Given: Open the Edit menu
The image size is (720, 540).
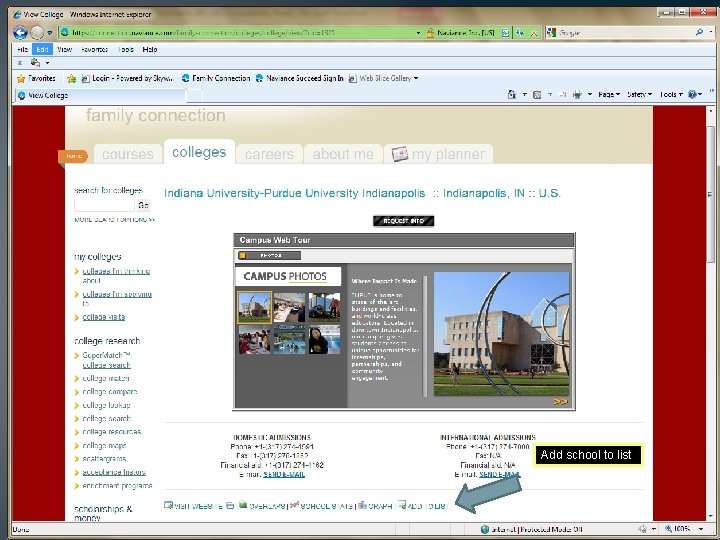Looking at the screenshot, I should click(42, 49).
